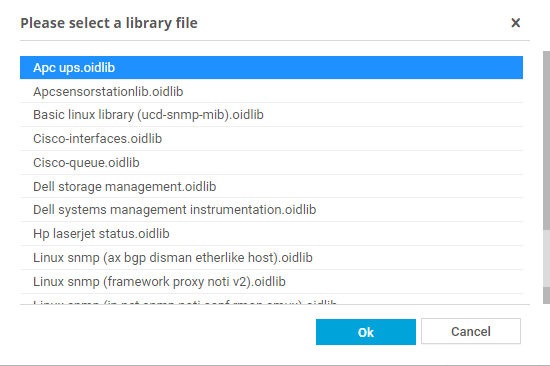This screenshot has width=550, height=366.
Task: Confirm selection with Ok button
Action: pyautogui.click(x=365, y=332)
